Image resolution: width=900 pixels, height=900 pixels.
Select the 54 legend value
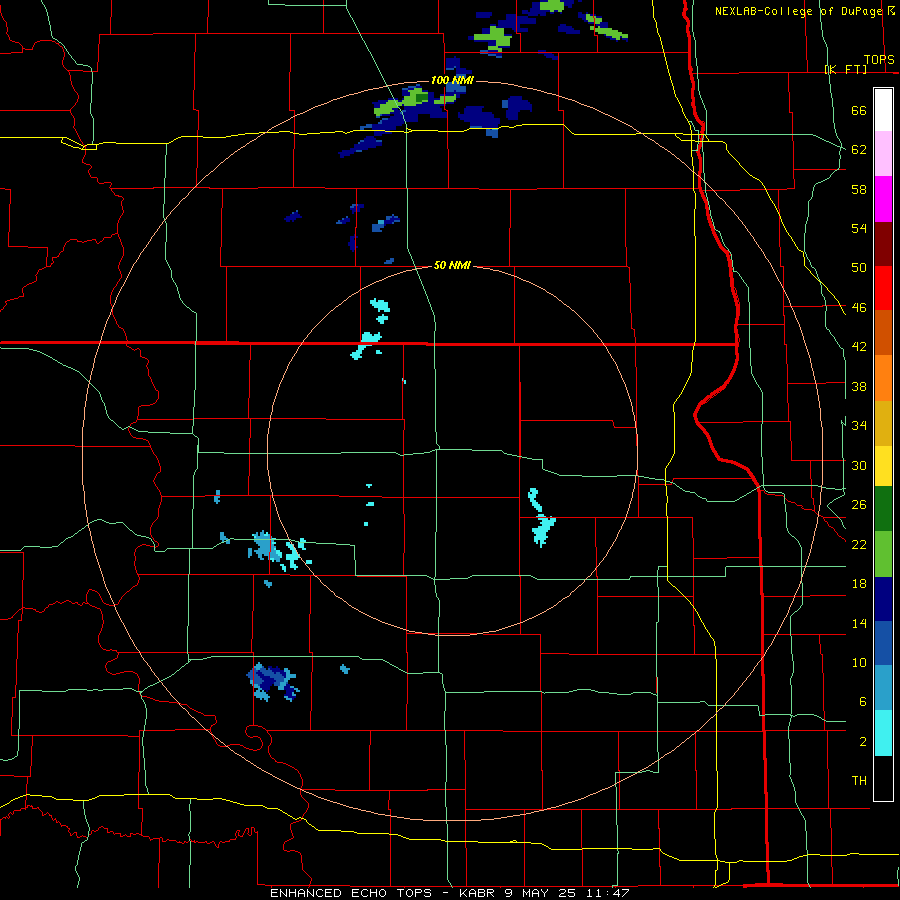click(x=859, y=228)
